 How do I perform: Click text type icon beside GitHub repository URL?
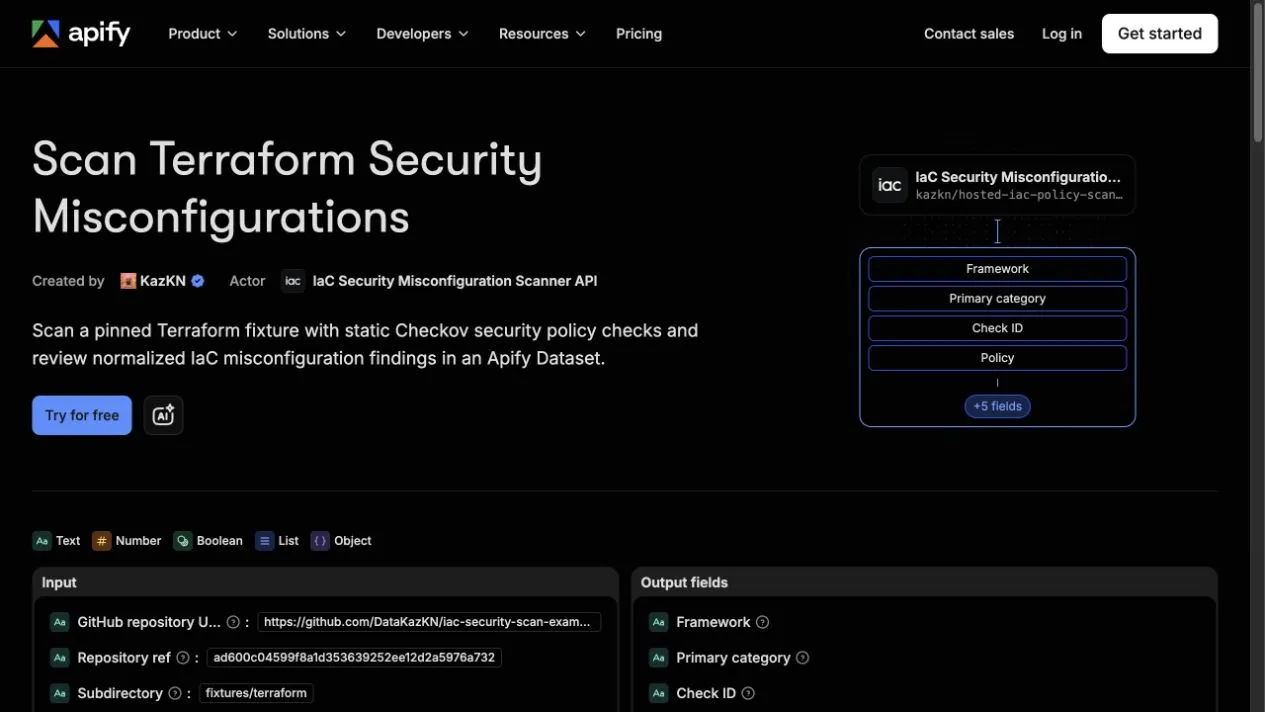point(59,622)
